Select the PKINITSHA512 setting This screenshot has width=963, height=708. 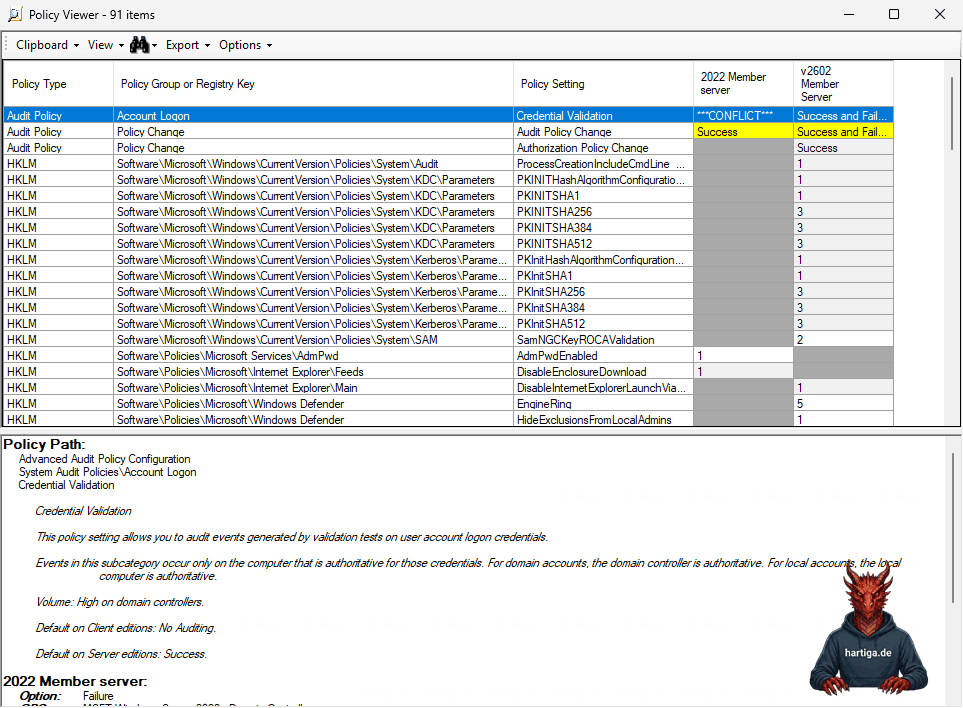[604, 243]
